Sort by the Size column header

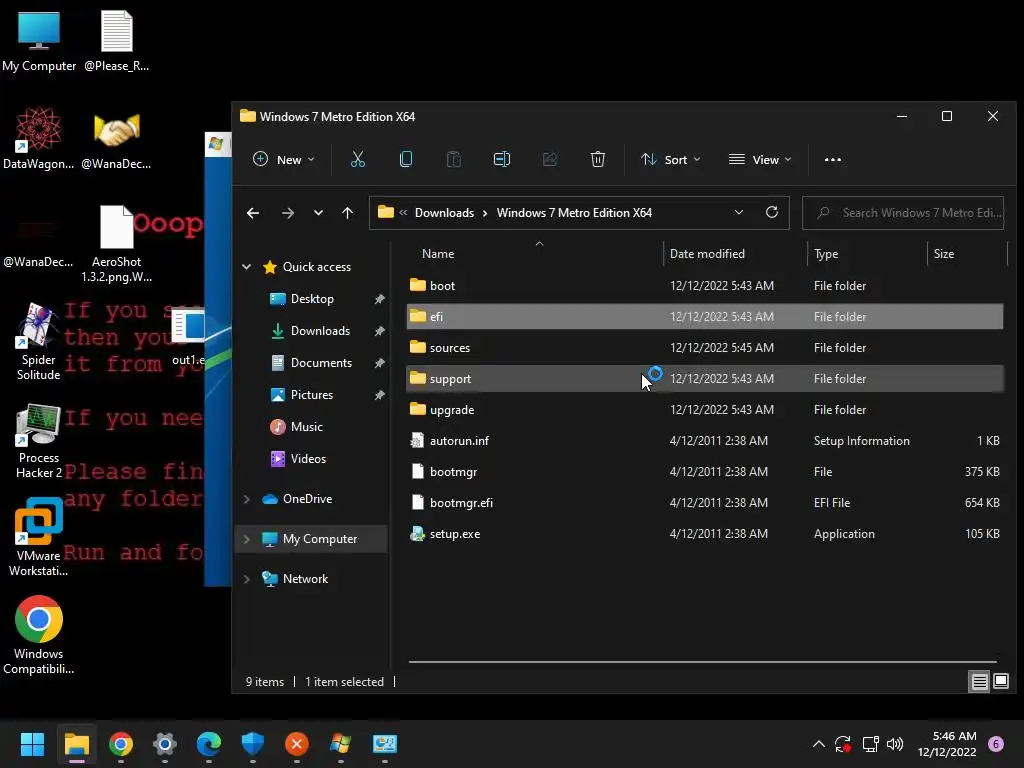[943, 253]
